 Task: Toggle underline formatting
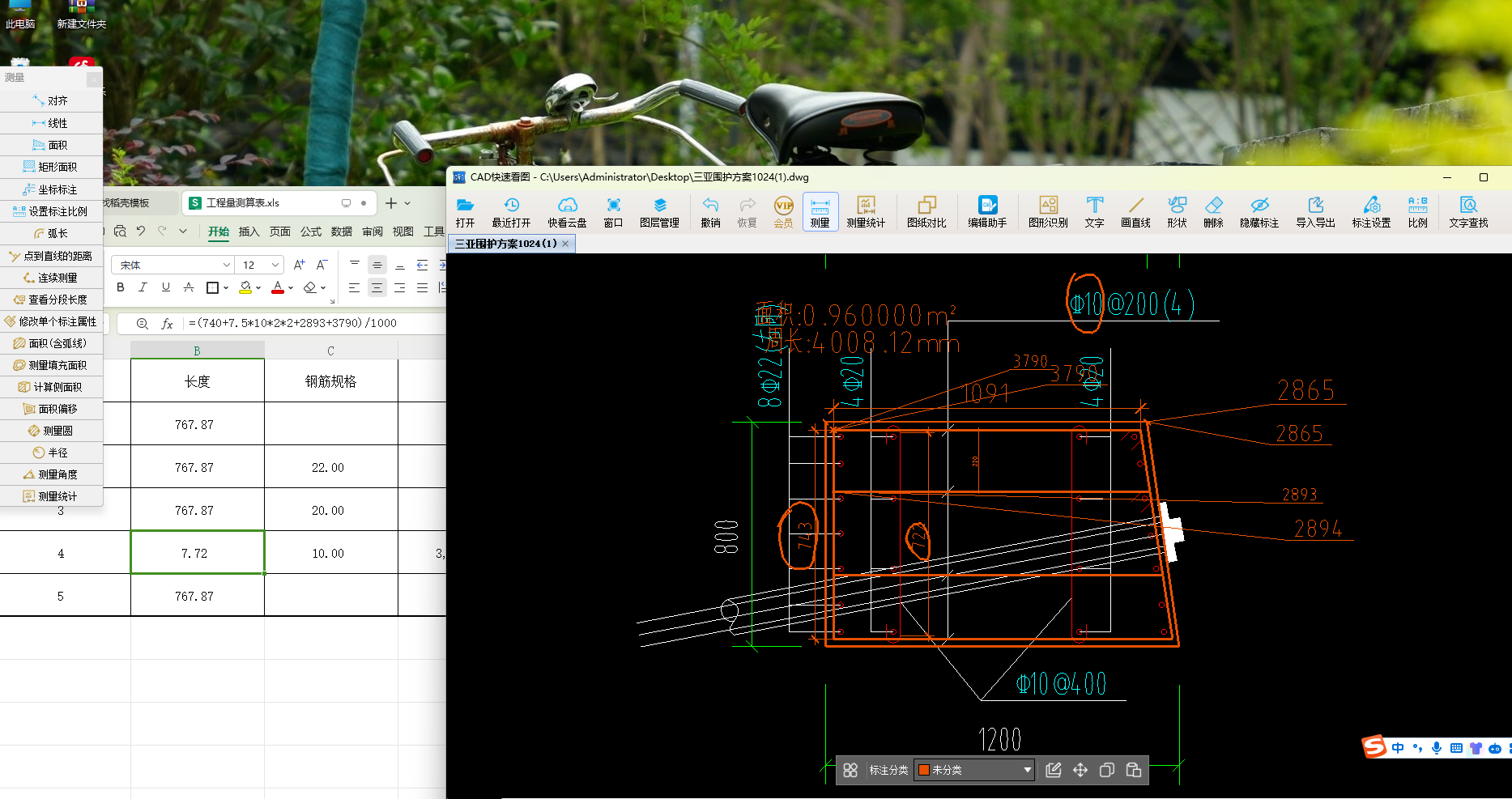point(166,287)
